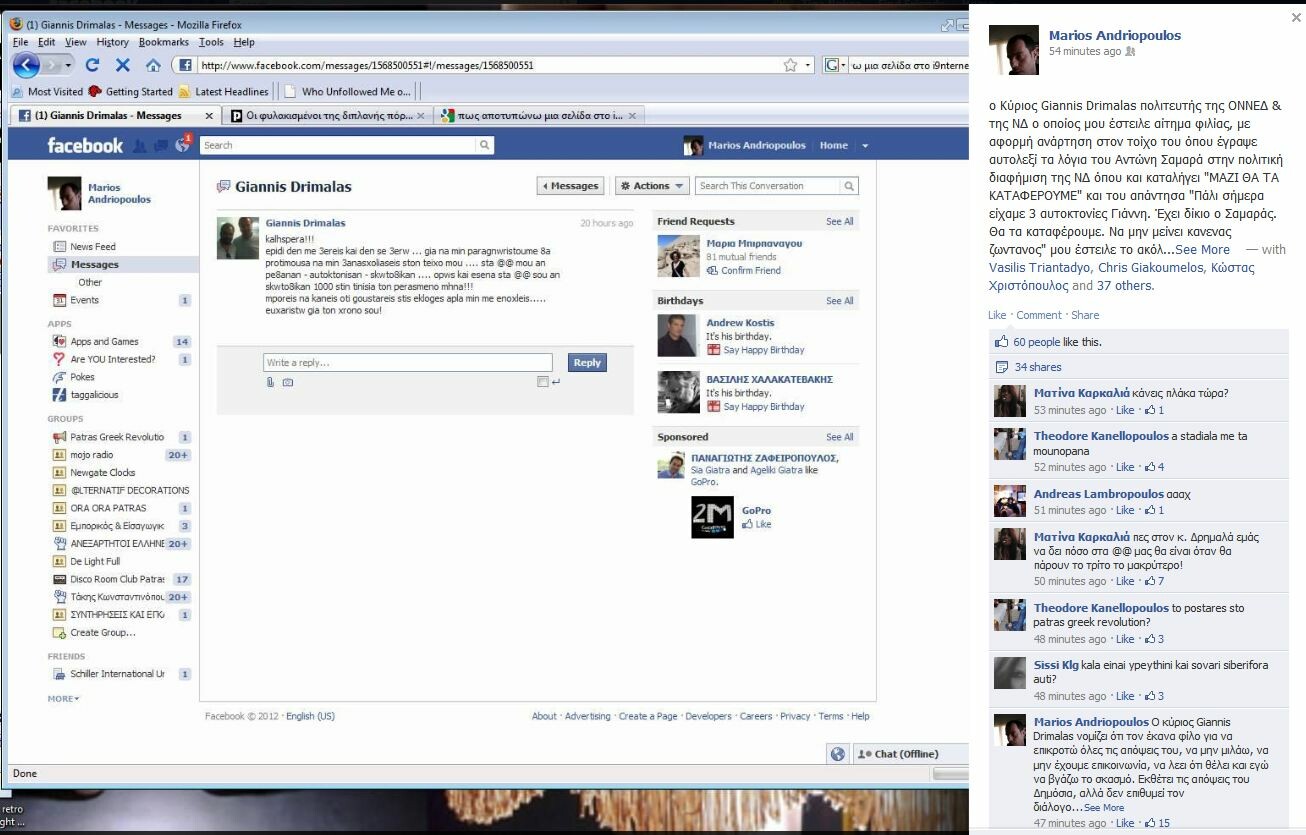Confirm Friend request from Μαρια Μπιρπαναγου

coord(751,271)
